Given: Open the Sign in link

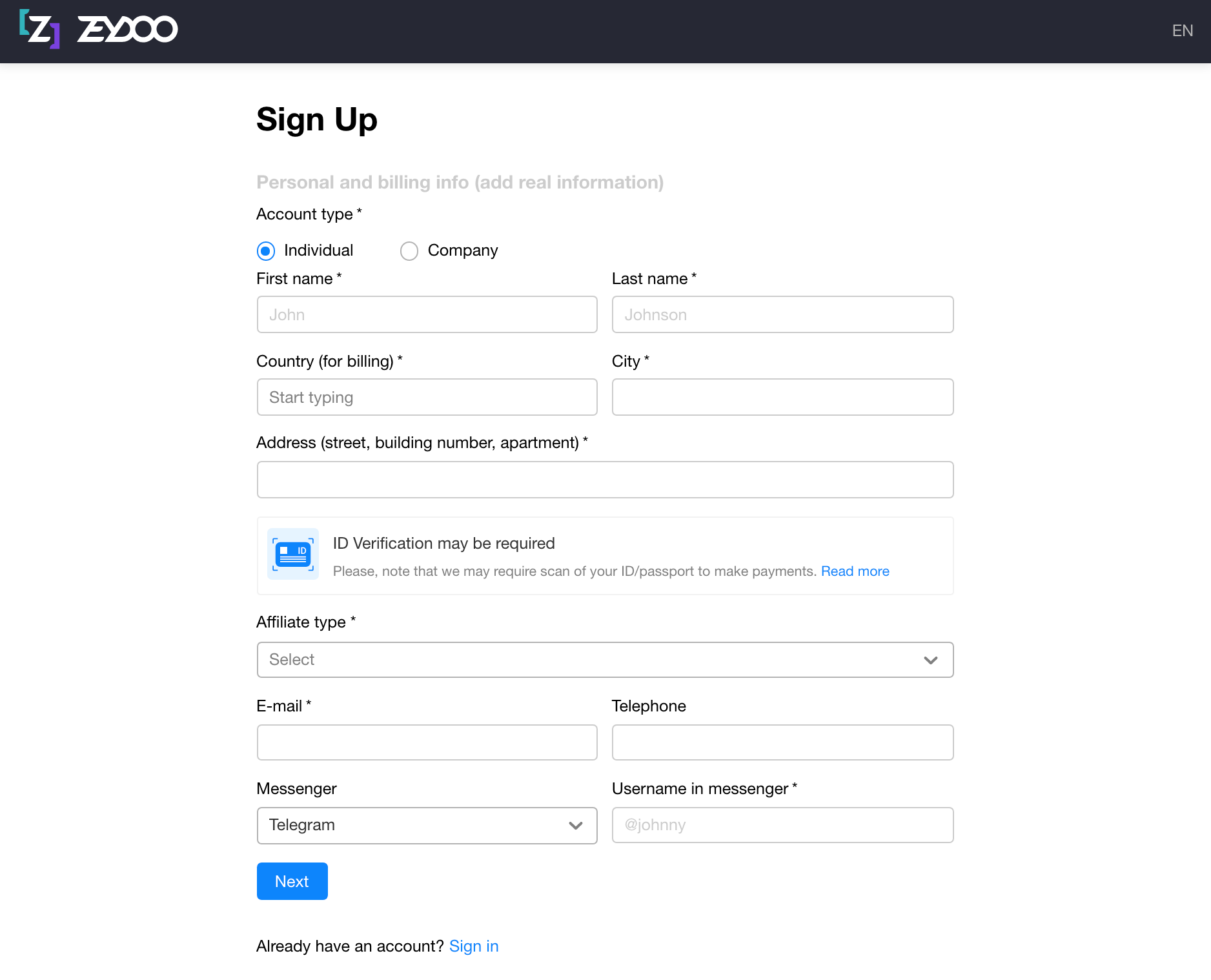Looking at the screenshot, I should (x=474, y=946).
